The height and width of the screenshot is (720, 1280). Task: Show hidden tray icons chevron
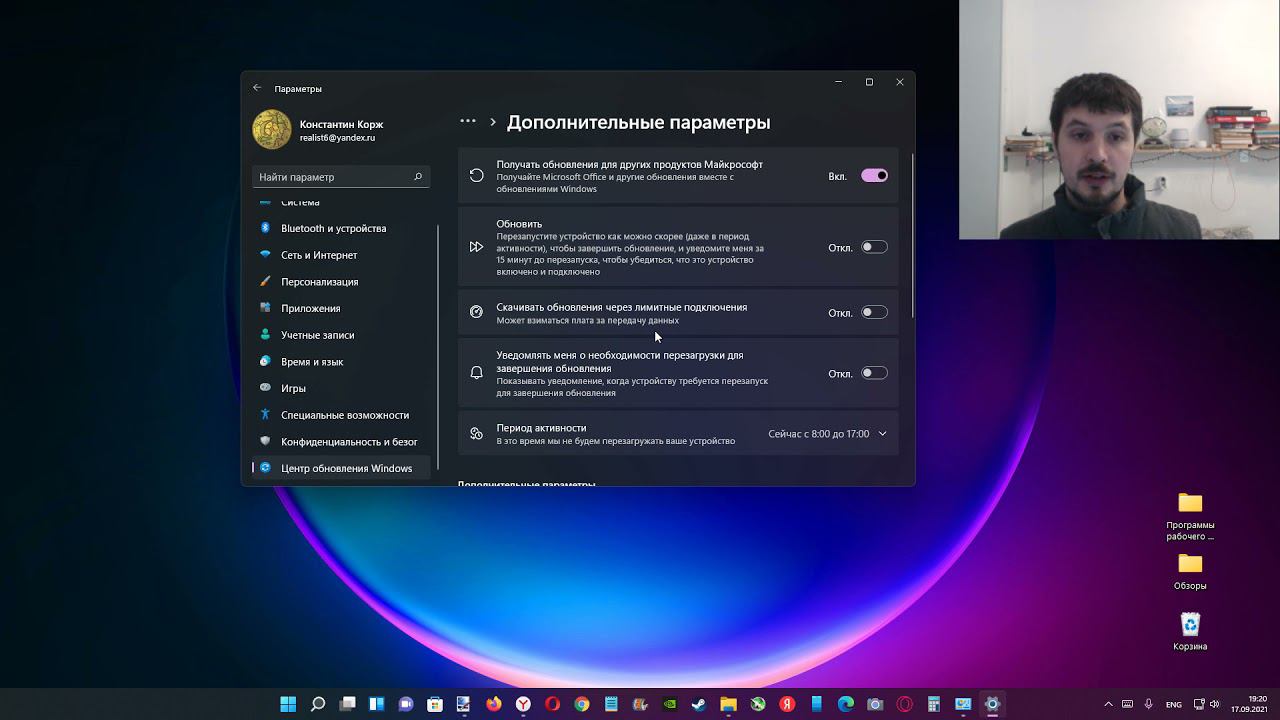click(1108, 704)
